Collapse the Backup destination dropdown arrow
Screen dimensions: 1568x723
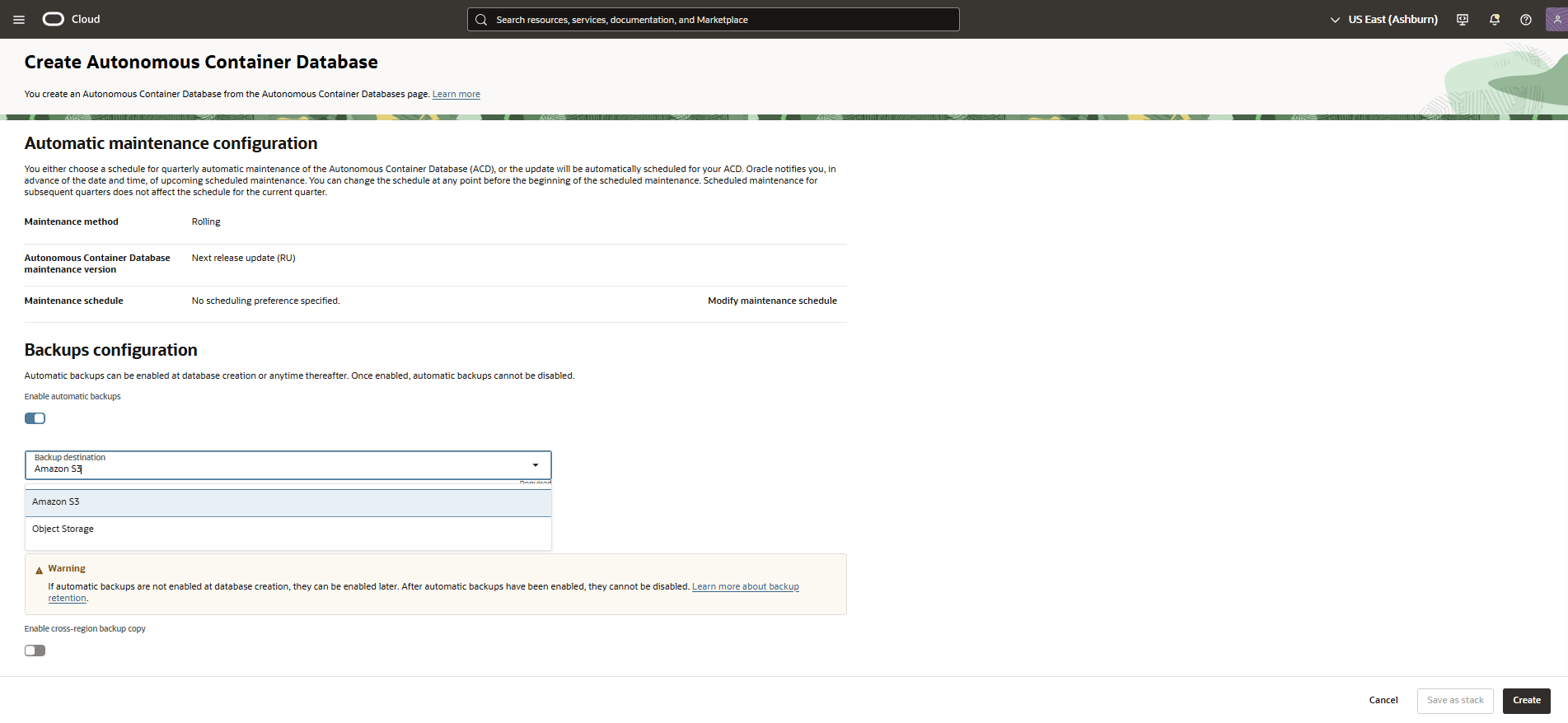pyautogui.click(x=536, y=465)
